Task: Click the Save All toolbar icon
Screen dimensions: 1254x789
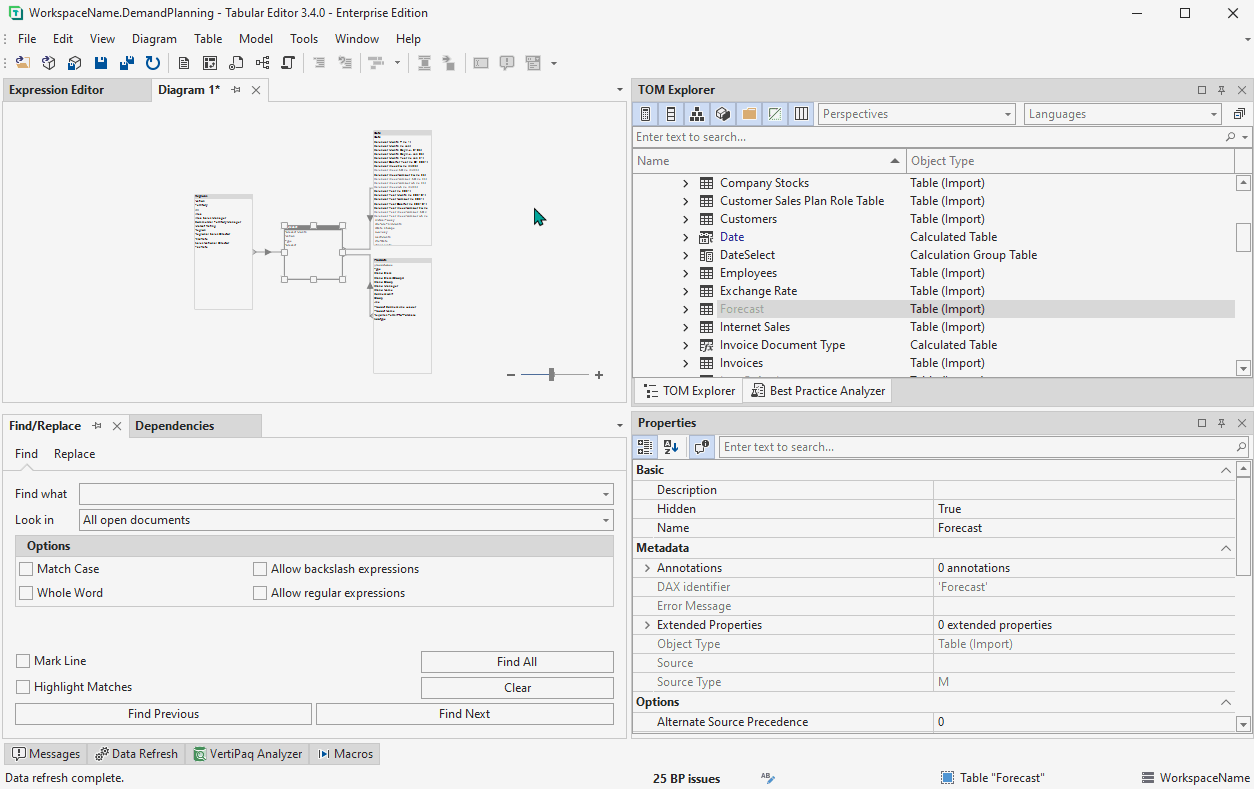Action: pyautogui.click(x=126, y=62)
